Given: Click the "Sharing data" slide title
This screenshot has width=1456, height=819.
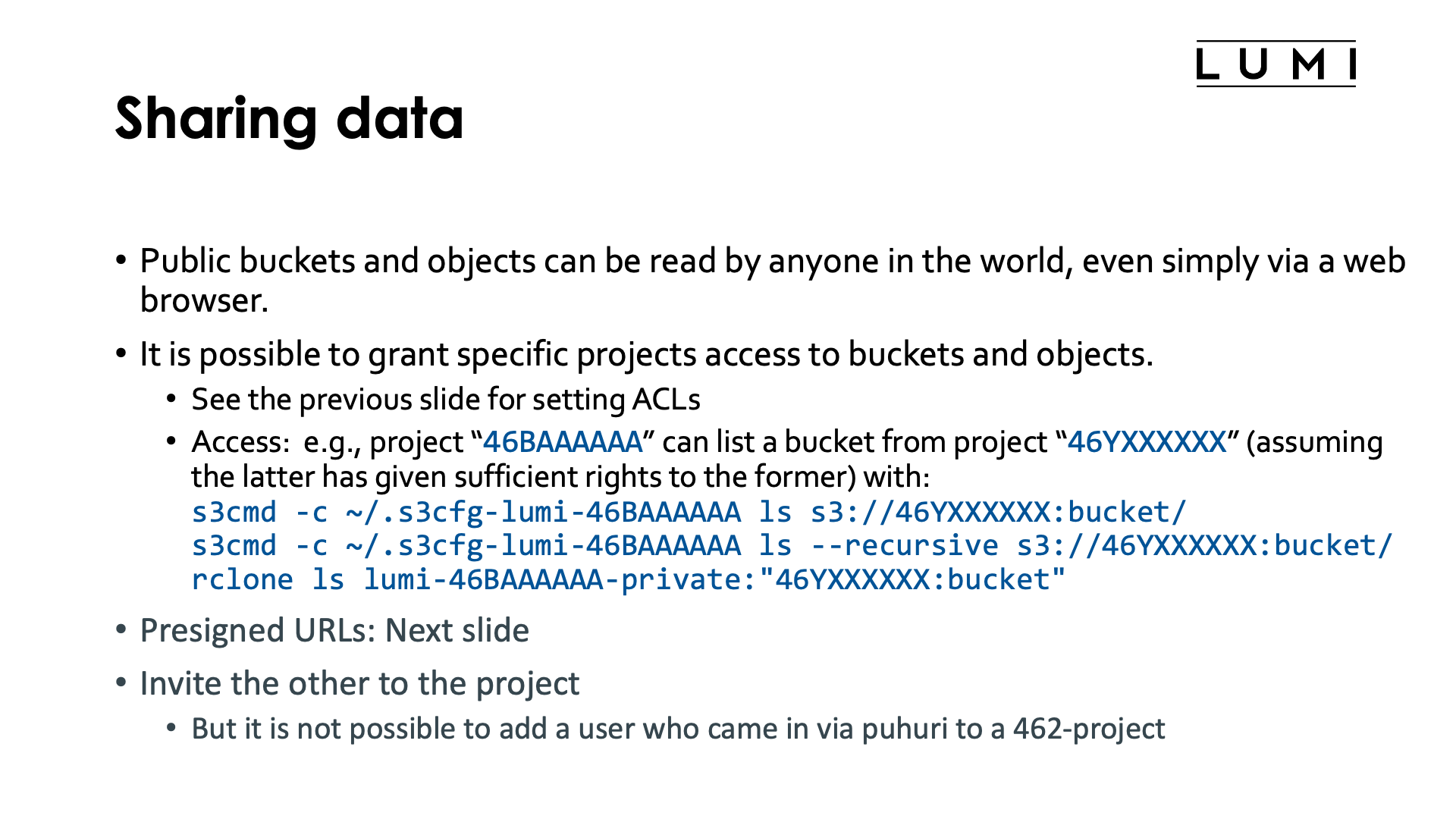Looking at the screenshot, I should coord(289,119).
